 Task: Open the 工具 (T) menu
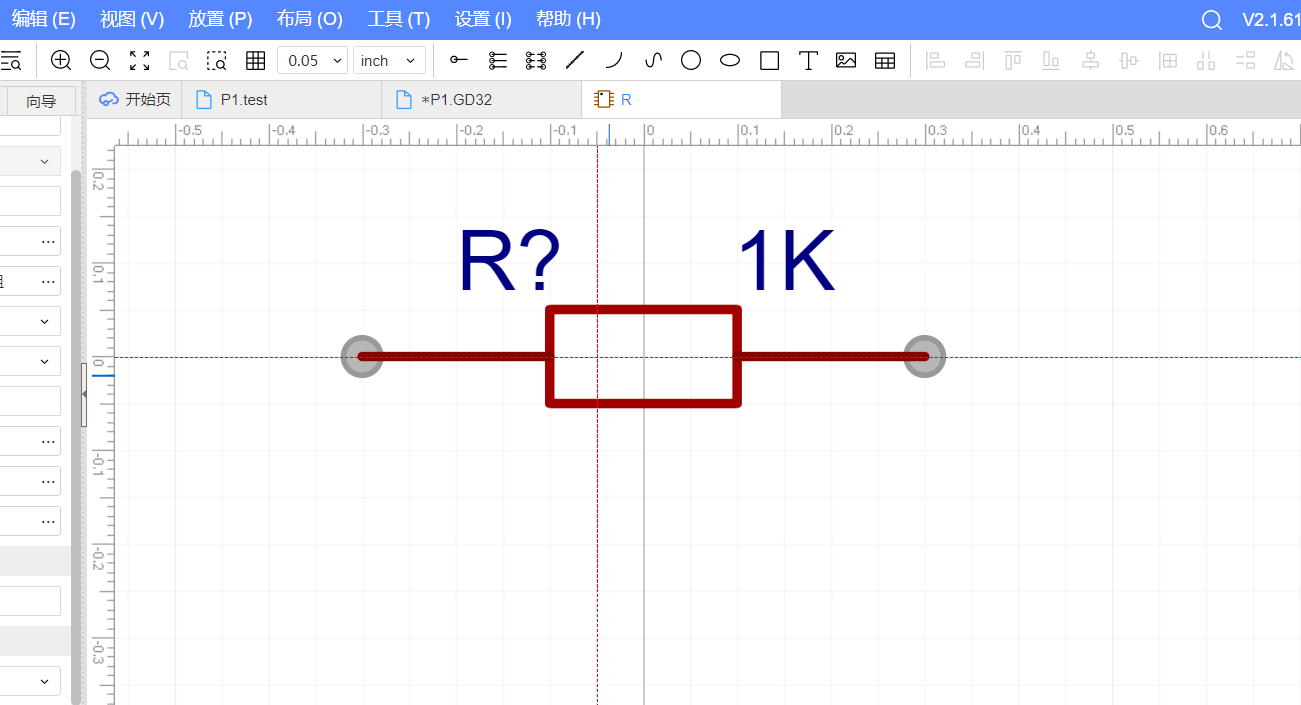tap(398, 19)
